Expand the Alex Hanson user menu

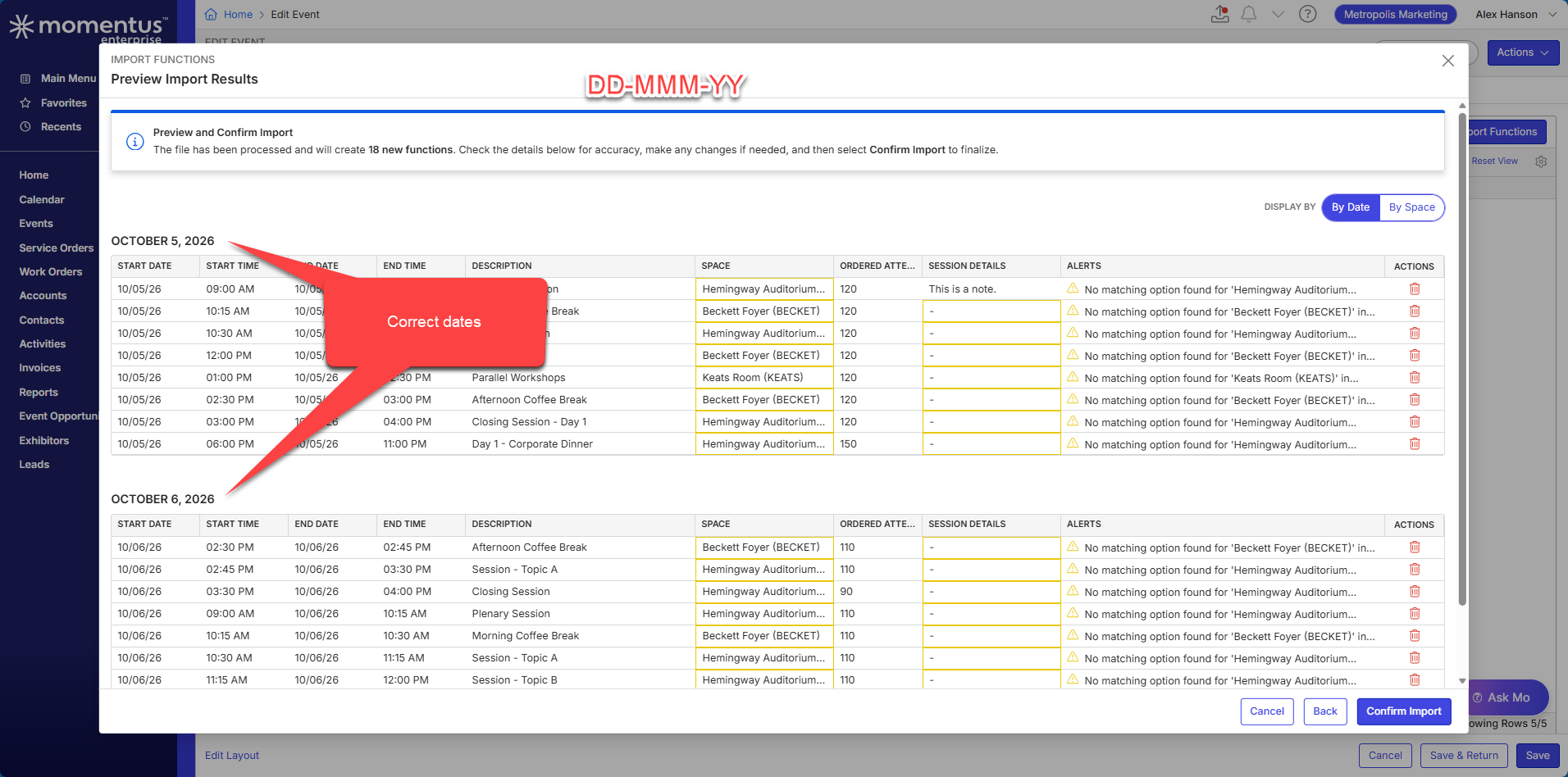click(1516, 15)
